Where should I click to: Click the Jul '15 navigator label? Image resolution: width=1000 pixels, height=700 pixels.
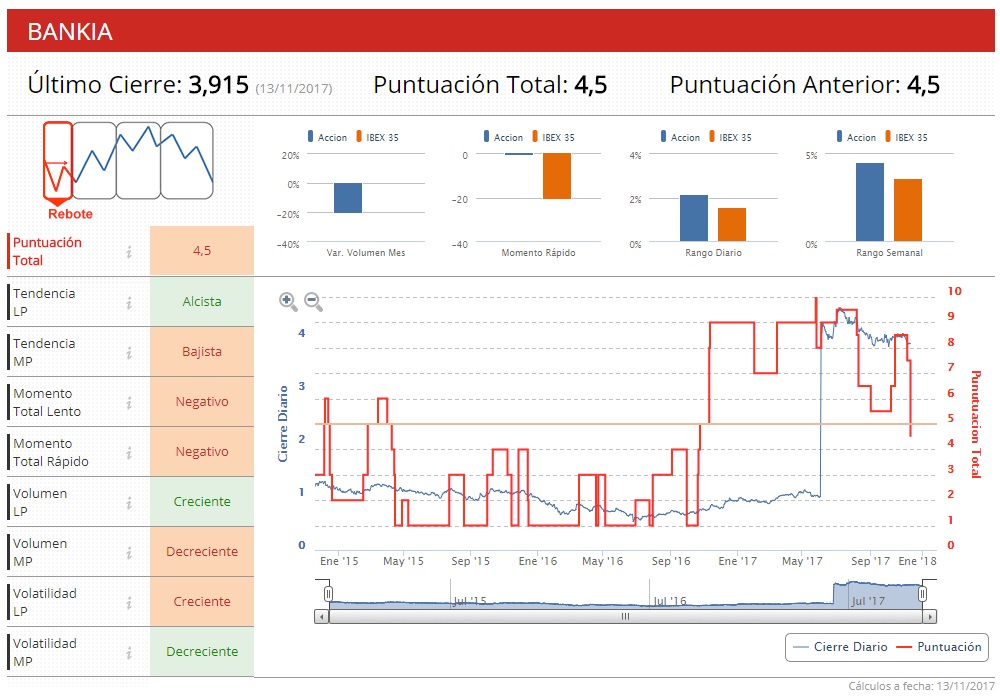click(x=469, y=601)
